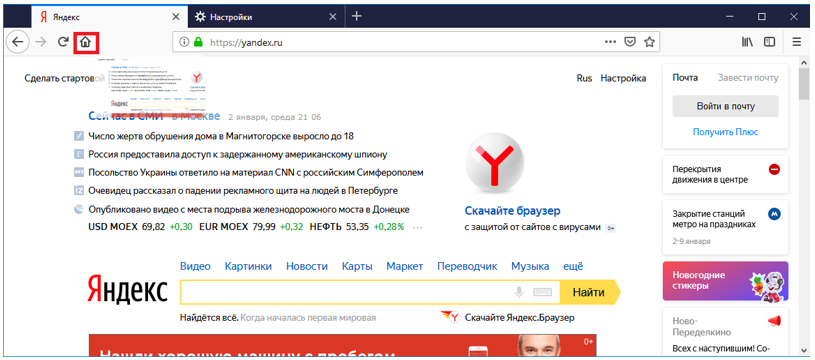
Task: Toggle the sidebars icon in toolbar
Action: pos(769,42)
